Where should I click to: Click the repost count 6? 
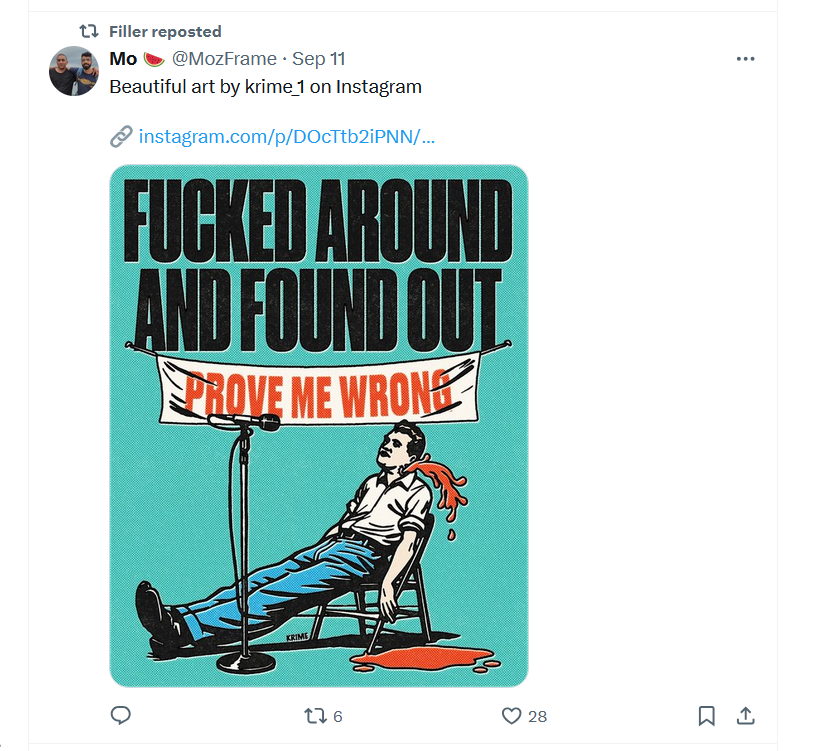coord(337,717)
